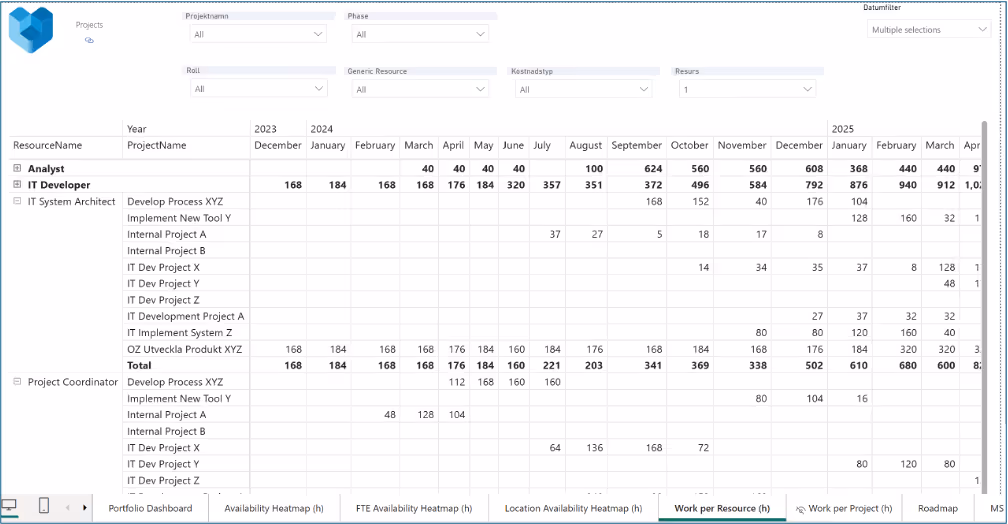Expand the Analyst row

17,168
